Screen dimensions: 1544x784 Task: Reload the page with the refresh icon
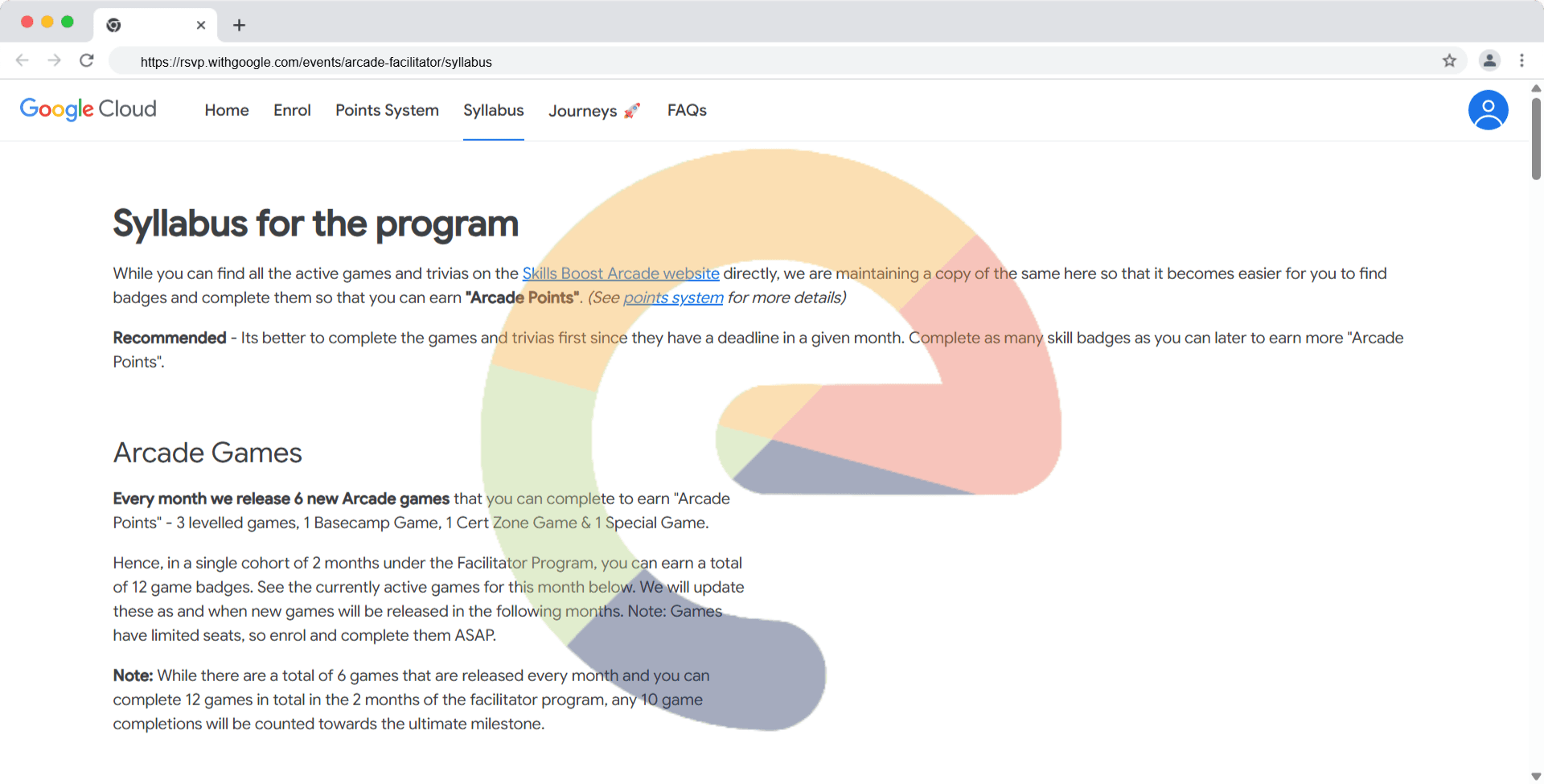pos(87,60)
